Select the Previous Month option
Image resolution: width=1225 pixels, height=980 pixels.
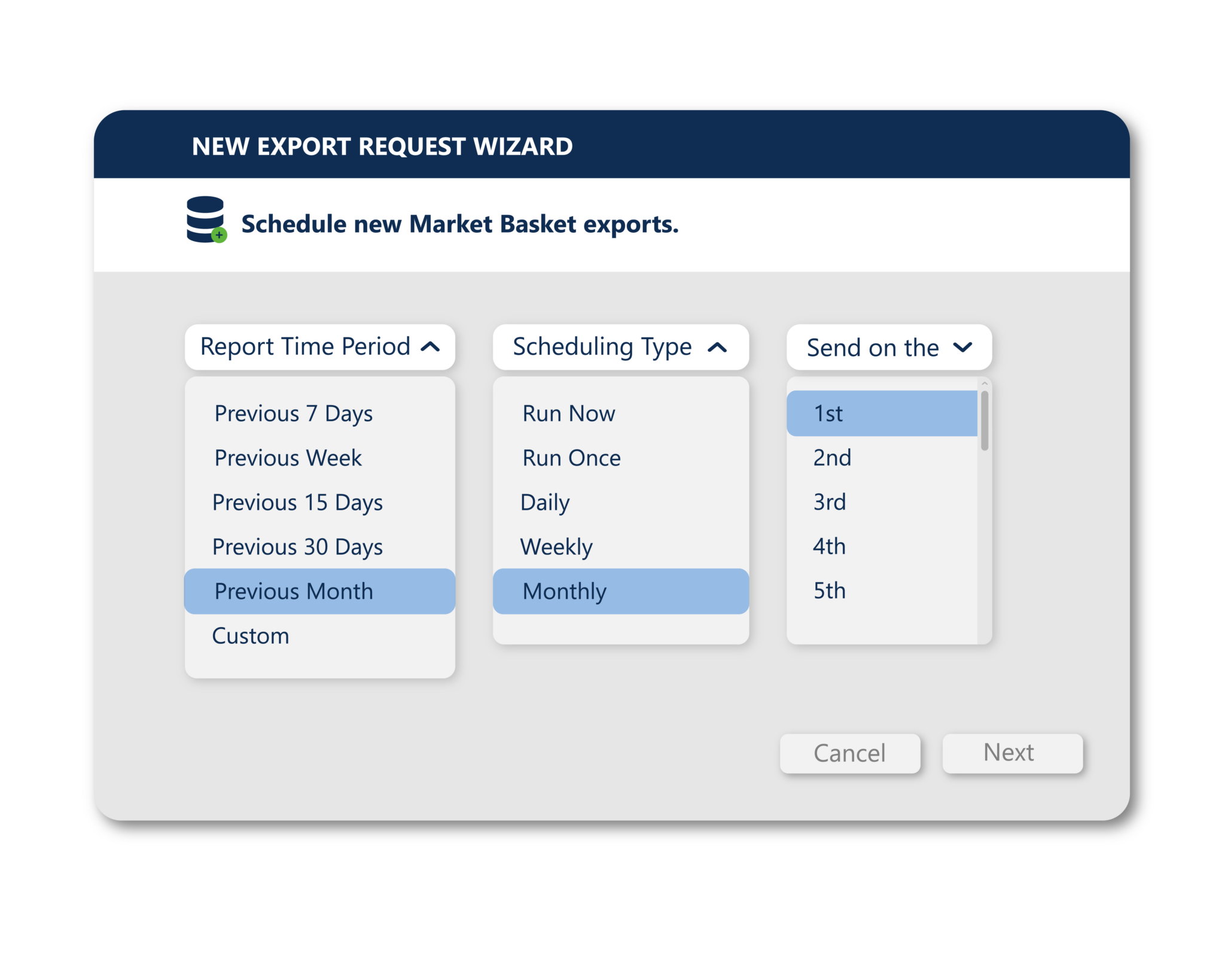coord(294,591)
